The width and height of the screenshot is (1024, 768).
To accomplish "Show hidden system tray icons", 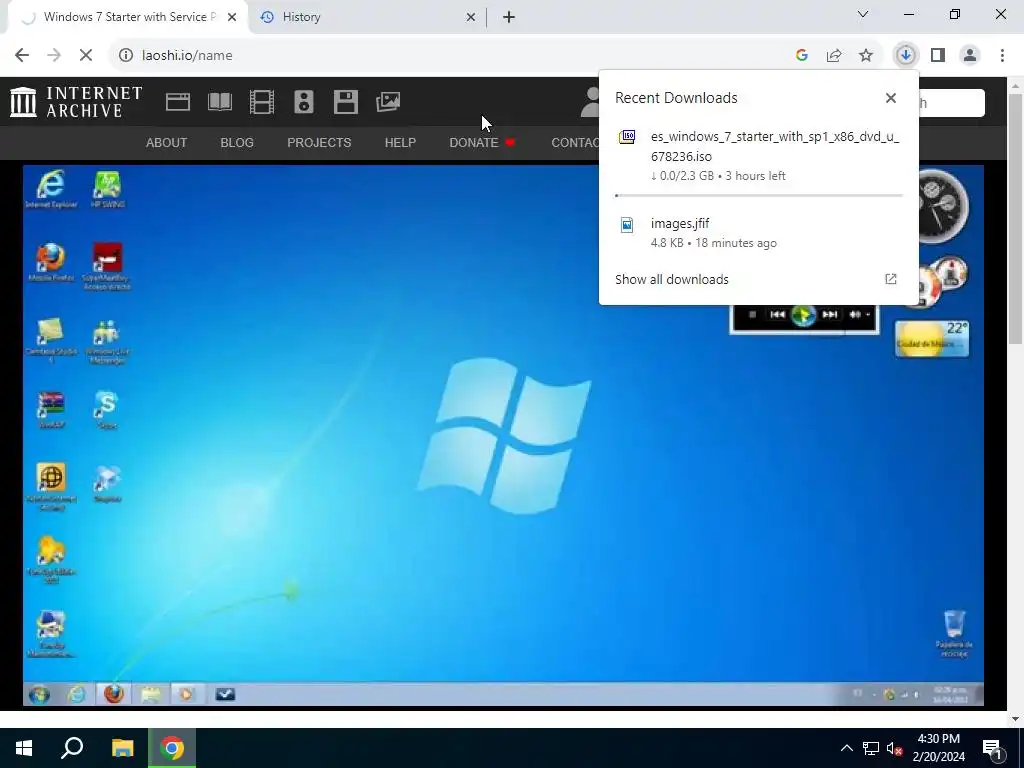I will (846, 748).
